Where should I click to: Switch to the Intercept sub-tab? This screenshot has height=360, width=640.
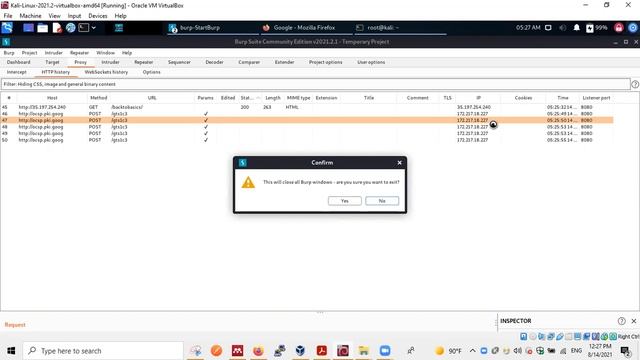tap(17, 72)
